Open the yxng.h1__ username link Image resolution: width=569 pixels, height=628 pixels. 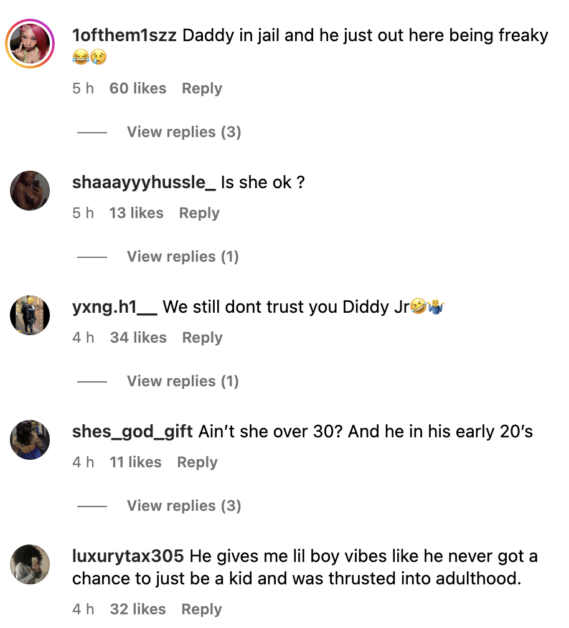[x=115, y=307]
